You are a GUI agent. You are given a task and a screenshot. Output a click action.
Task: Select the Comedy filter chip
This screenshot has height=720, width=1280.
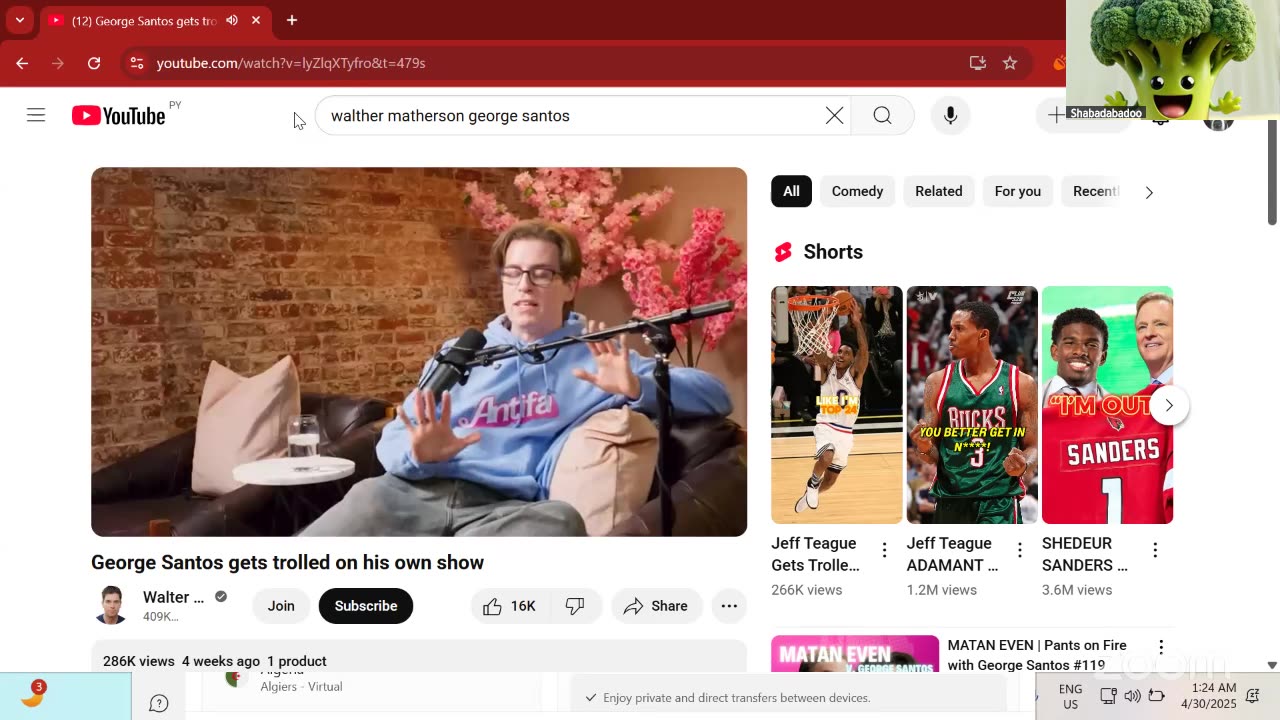click(x=857, y=191)
